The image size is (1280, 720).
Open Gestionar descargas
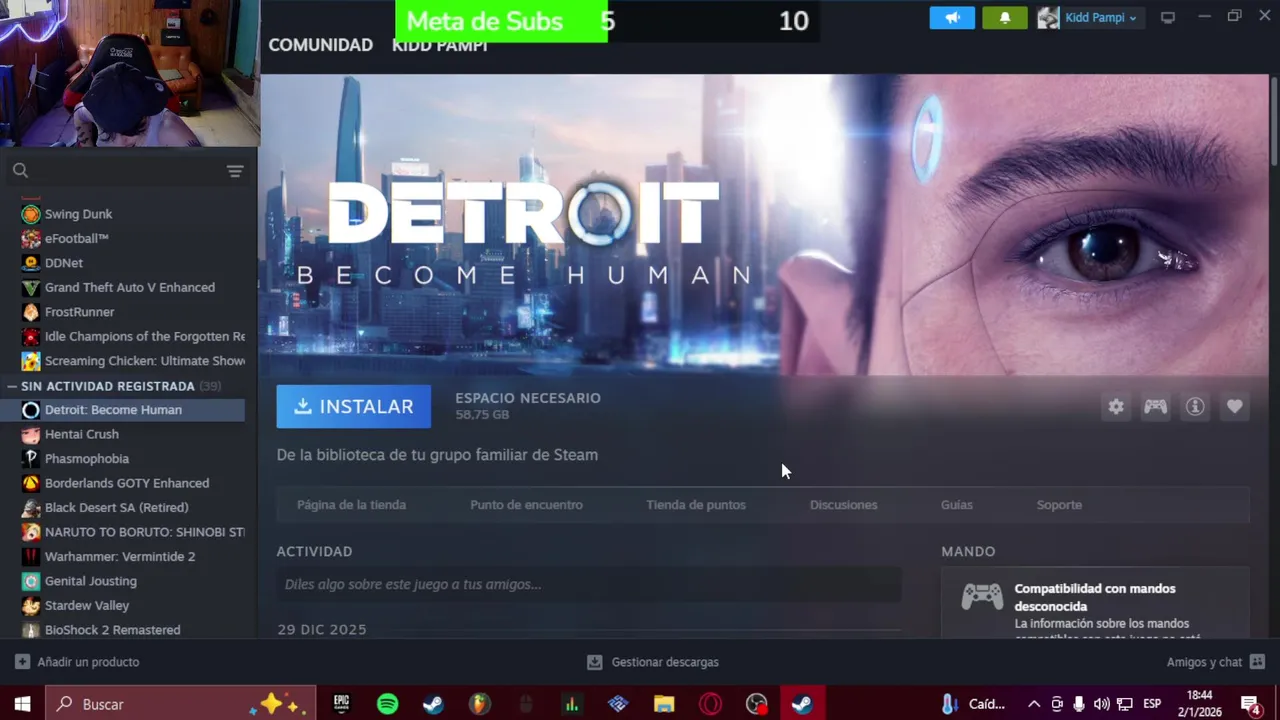pos(665,662)
